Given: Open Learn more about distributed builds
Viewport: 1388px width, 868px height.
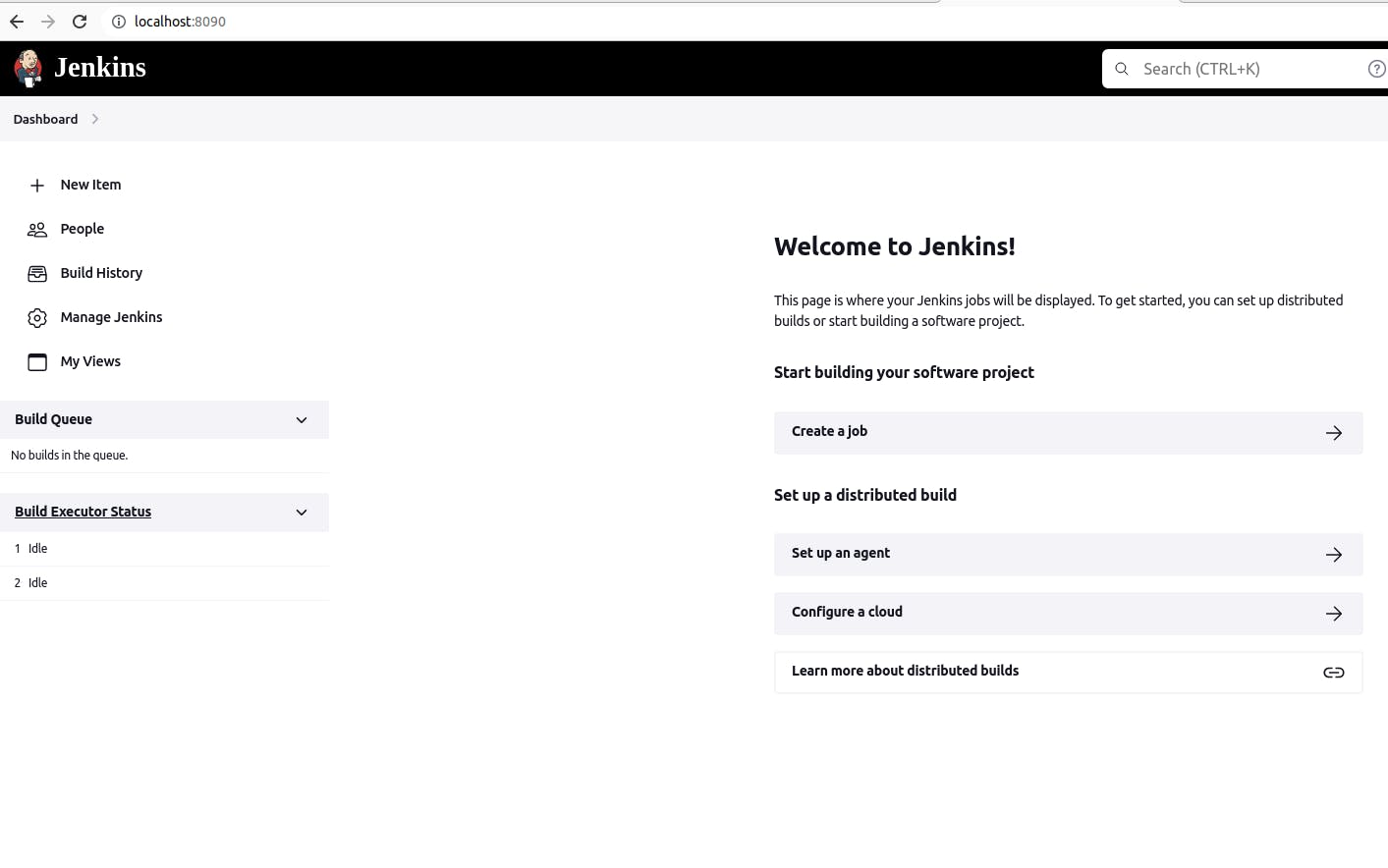Looking at the screenshot, I should 1068,673.
